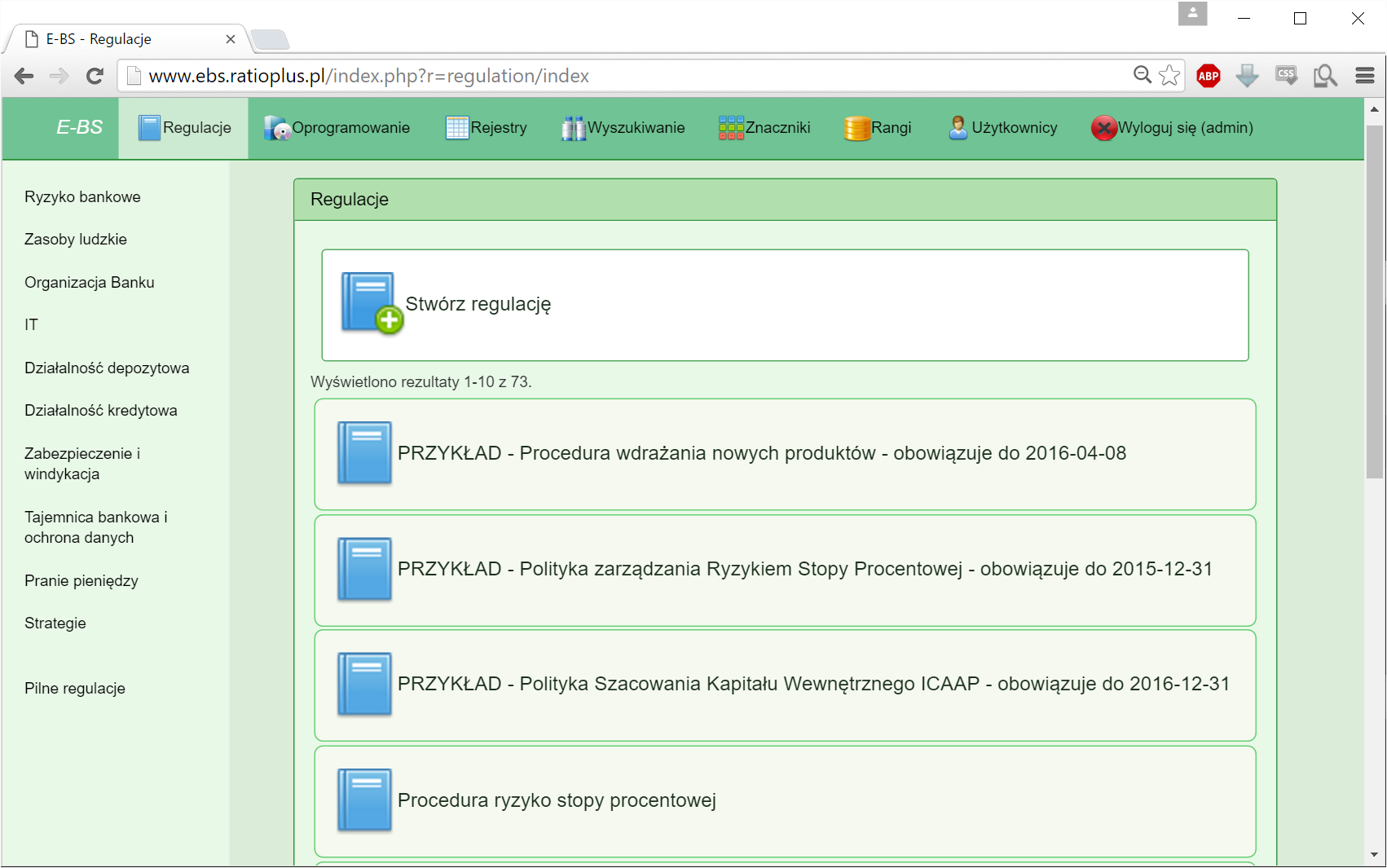Screen dimensions: 1387x868
Task: Reload the page
Action: click(95, 76)
